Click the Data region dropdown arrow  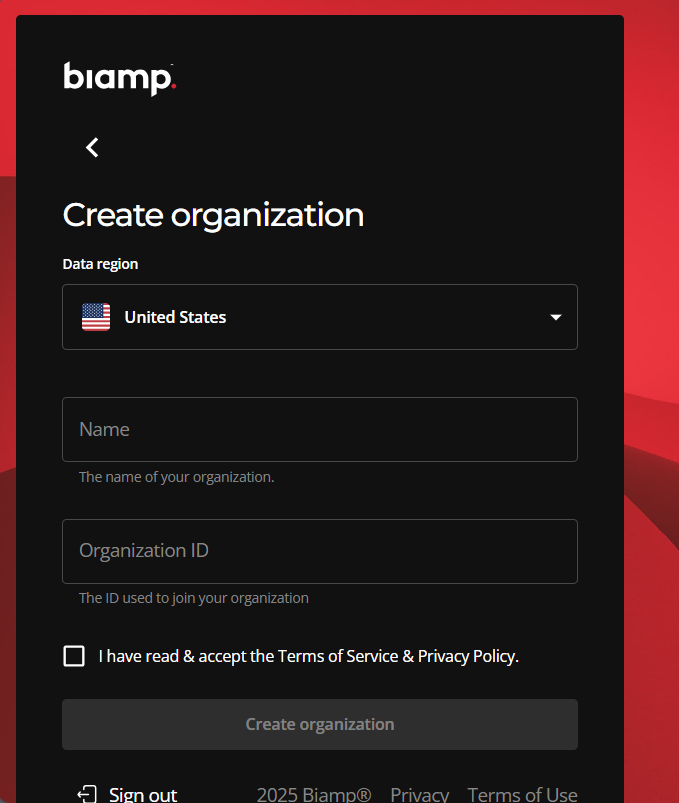(556, 318)
